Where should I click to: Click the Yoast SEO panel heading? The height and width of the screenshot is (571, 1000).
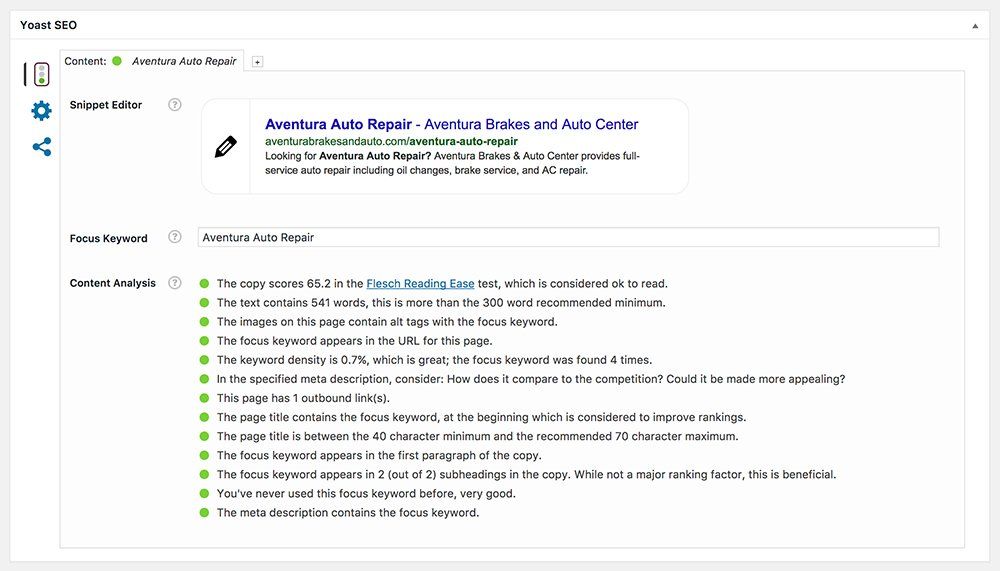coord(48,25)
